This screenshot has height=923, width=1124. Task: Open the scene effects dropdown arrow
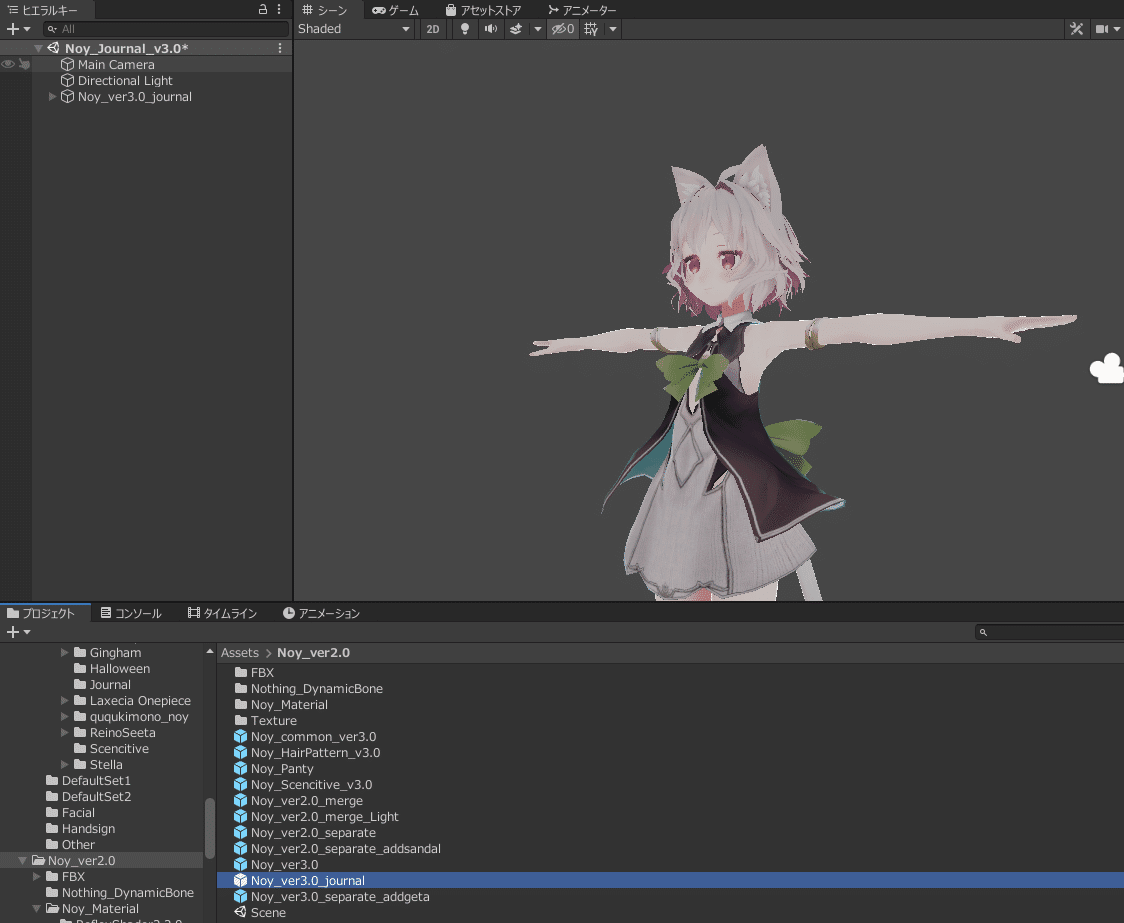(538, 29)
